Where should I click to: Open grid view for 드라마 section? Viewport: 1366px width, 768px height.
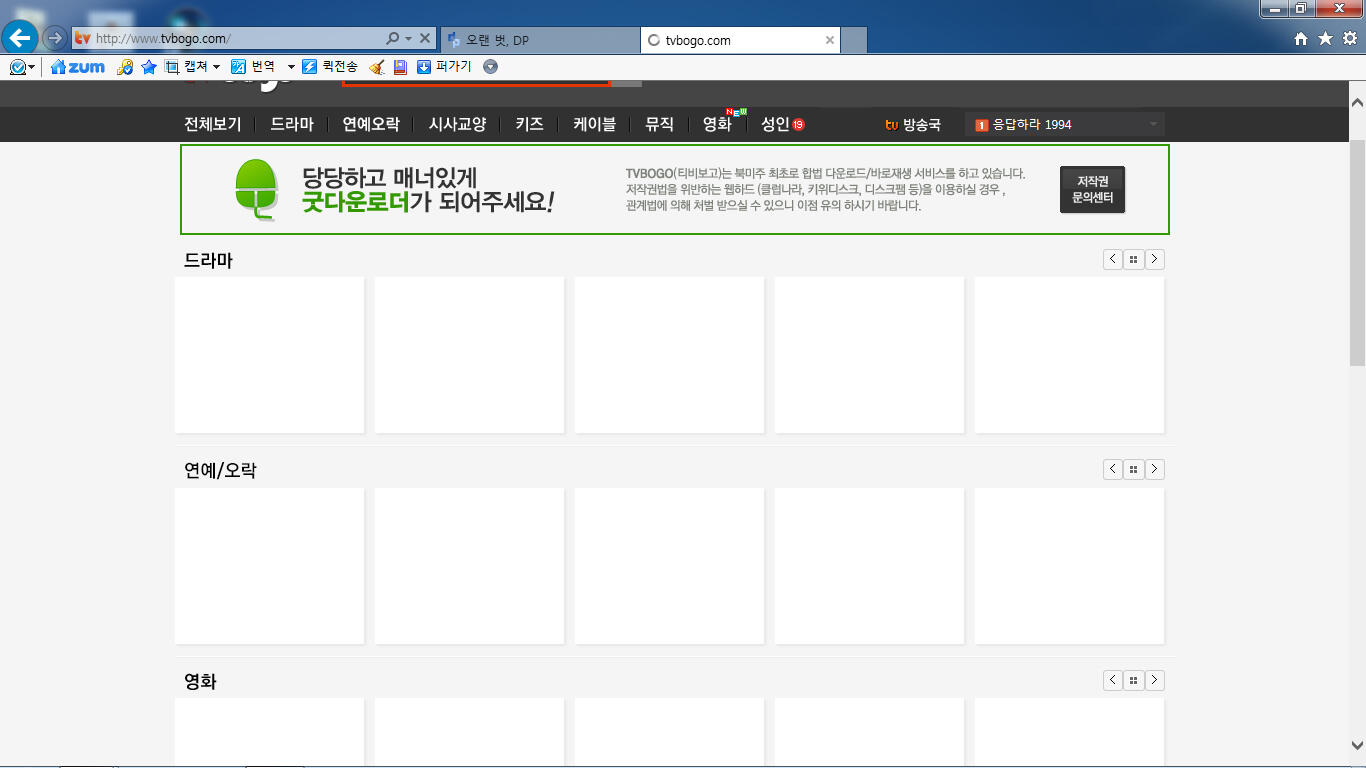click(1134, 260)
